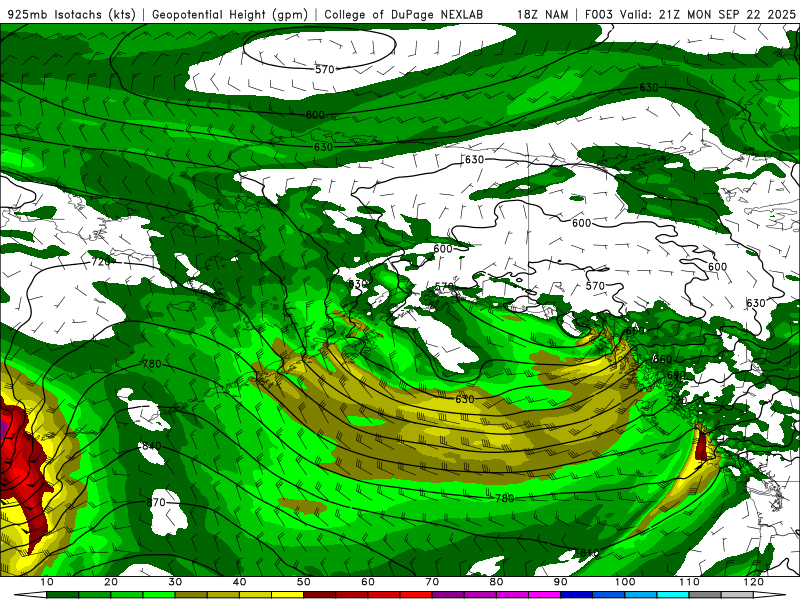Pick the dark blue swatch in the color bar
Viewport: 800px width, 600px height.
coord(577,595)
